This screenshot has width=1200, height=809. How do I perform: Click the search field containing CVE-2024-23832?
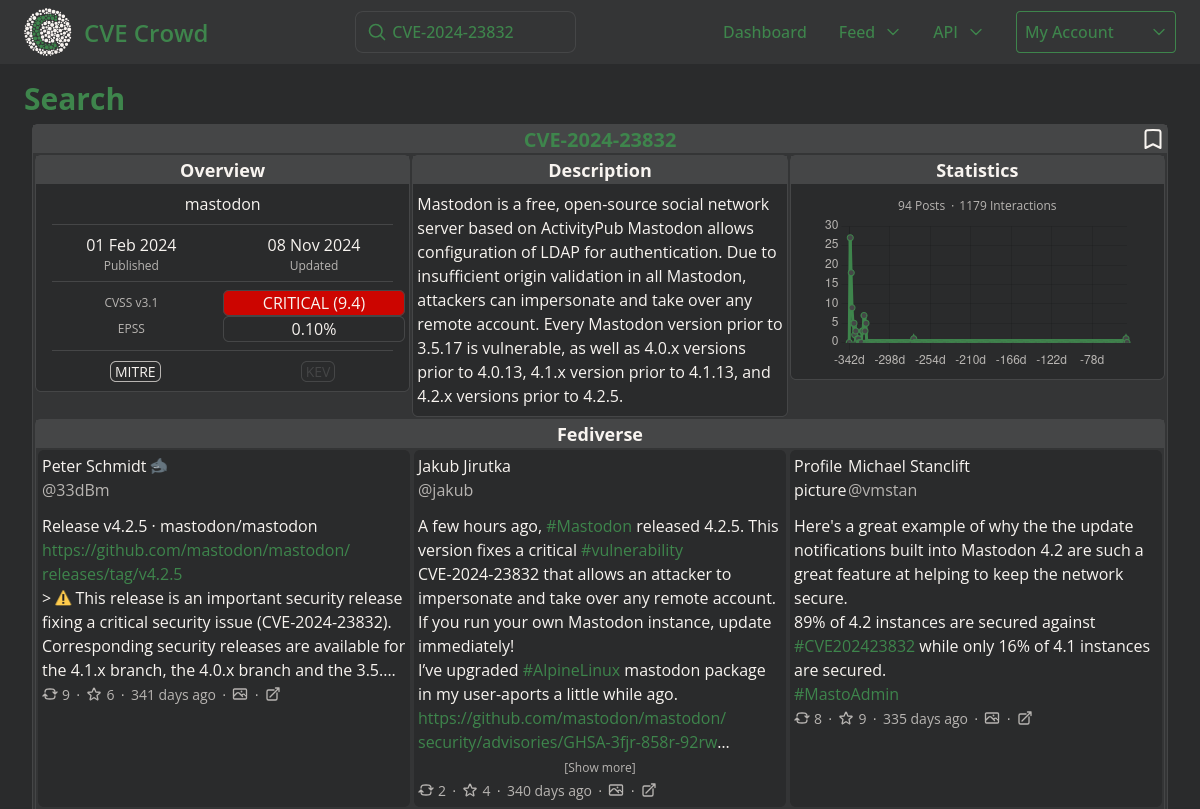(x=465, y=32)
